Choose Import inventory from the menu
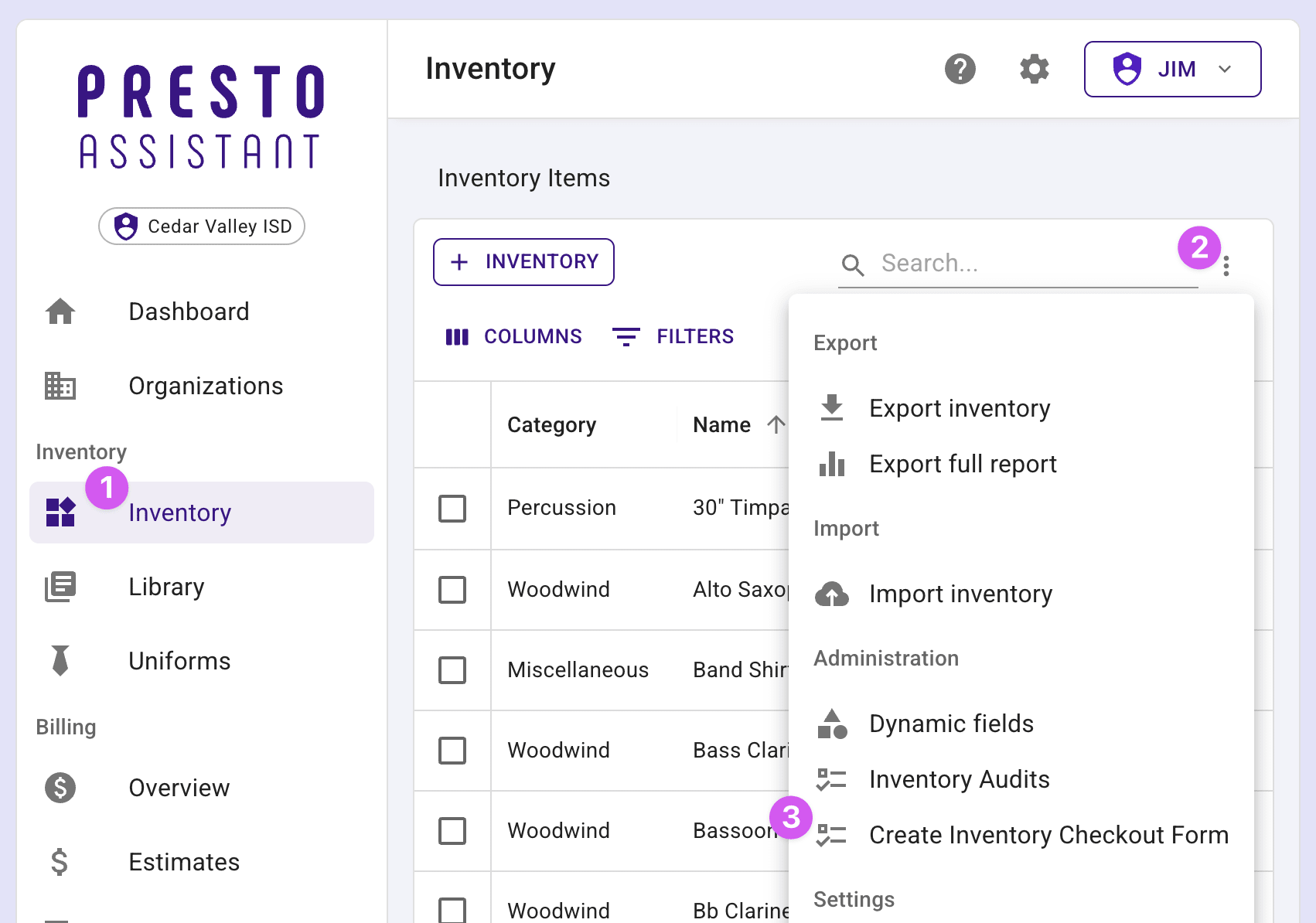1316x923 pixels. [x=1021, y=594]
